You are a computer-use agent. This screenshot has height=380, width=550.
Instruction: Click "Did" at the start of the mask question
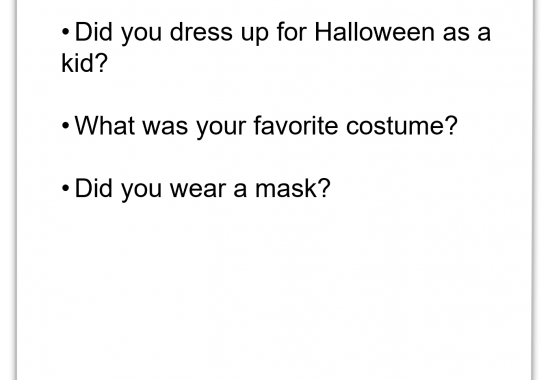[93, 188]
